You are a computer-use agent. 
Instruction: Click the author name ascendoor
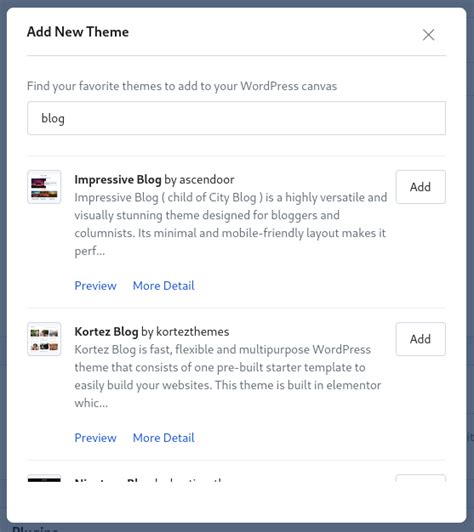(207, 179)
